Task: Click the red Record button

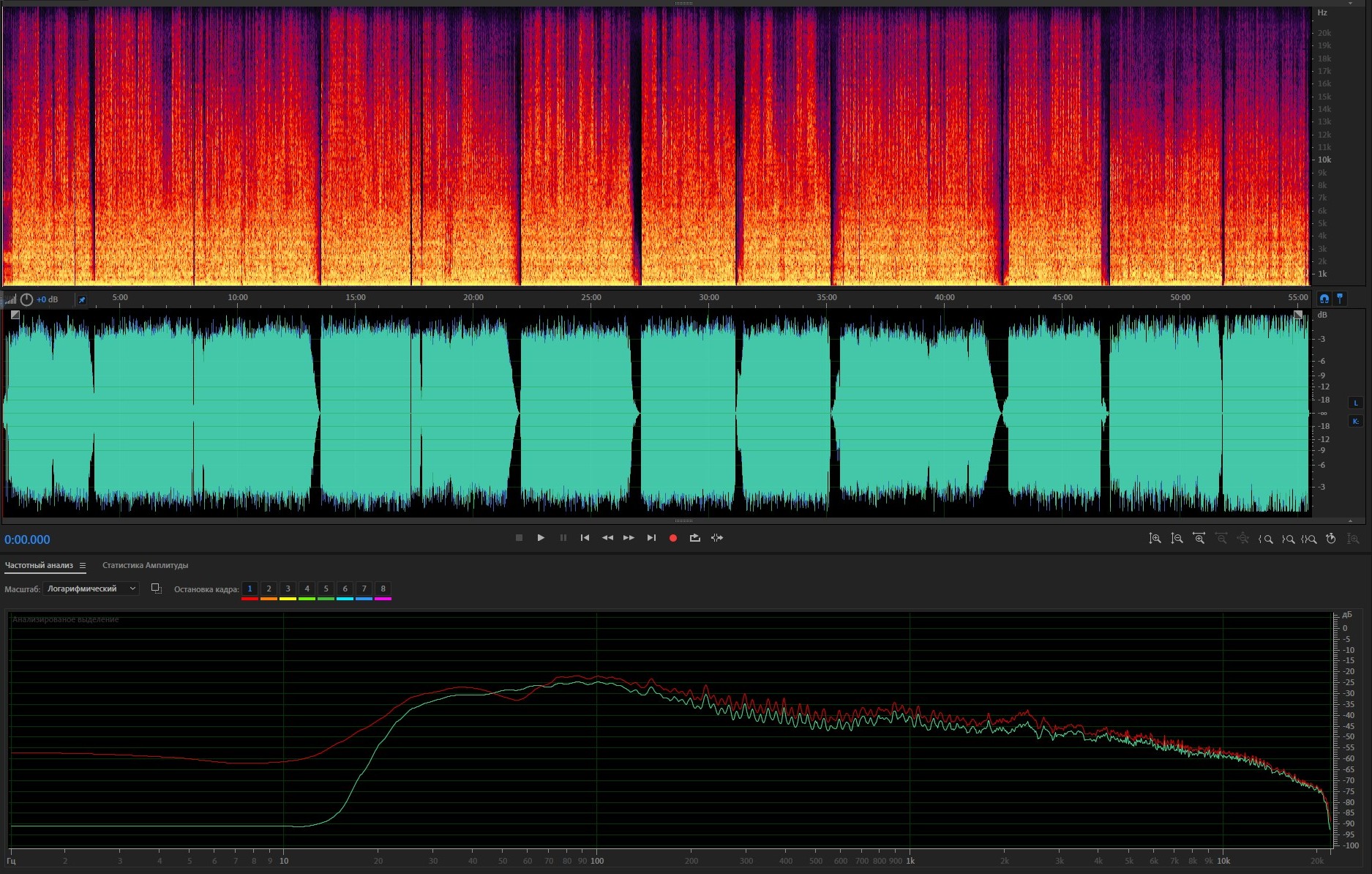Action: pyautogui.click(x=673, y=538)
